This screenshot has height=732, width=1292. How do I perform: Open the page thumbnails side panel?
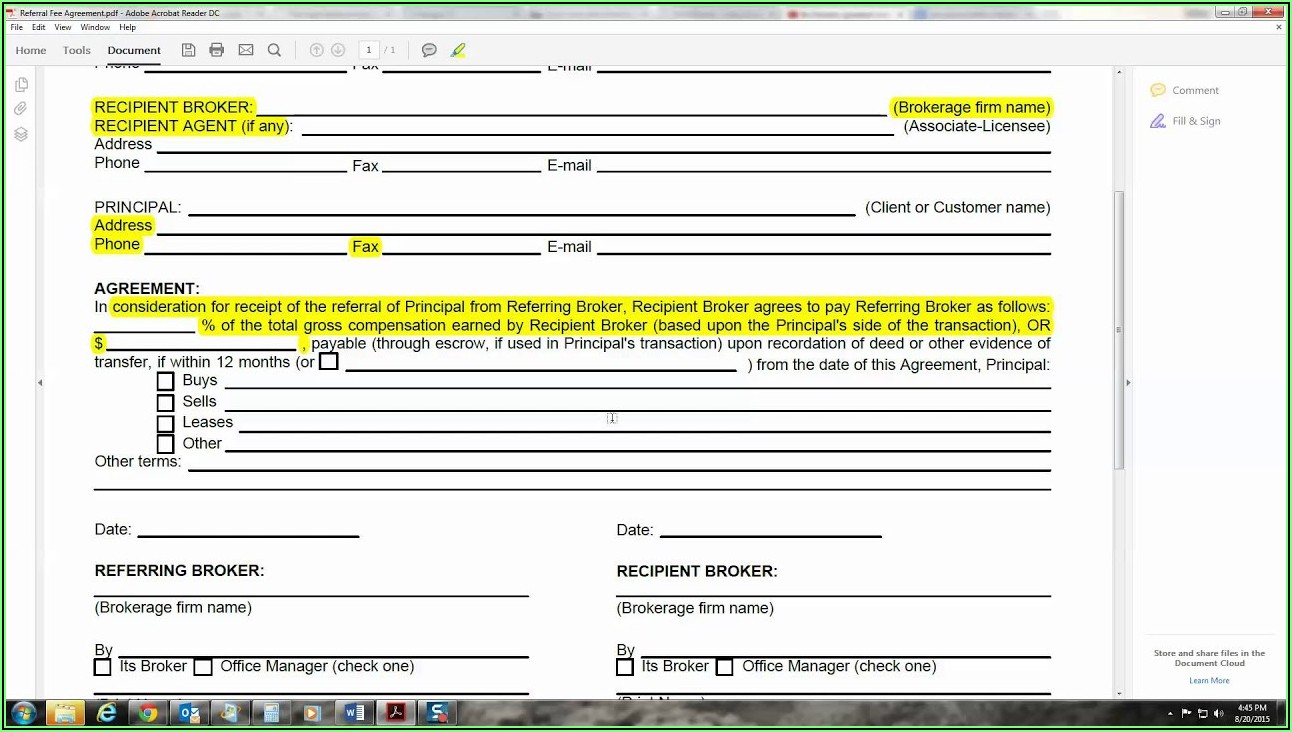tap(21, 85)
